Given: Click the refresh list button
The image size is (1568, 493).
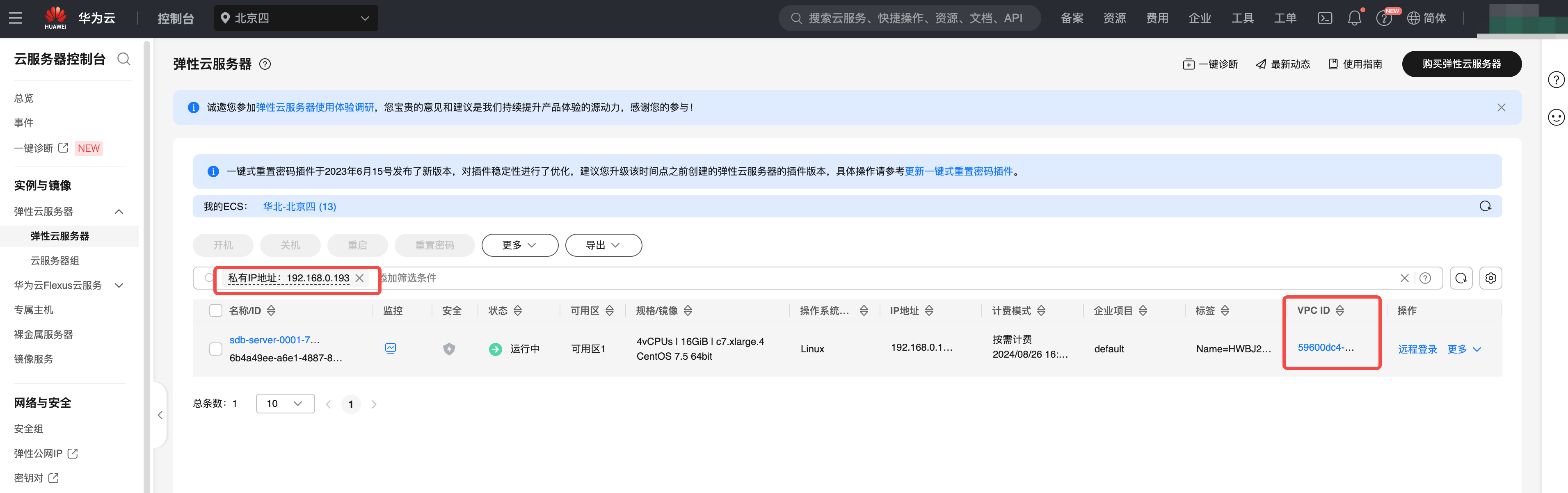Looking at the screenshot, I should [x=1461, y=278].
